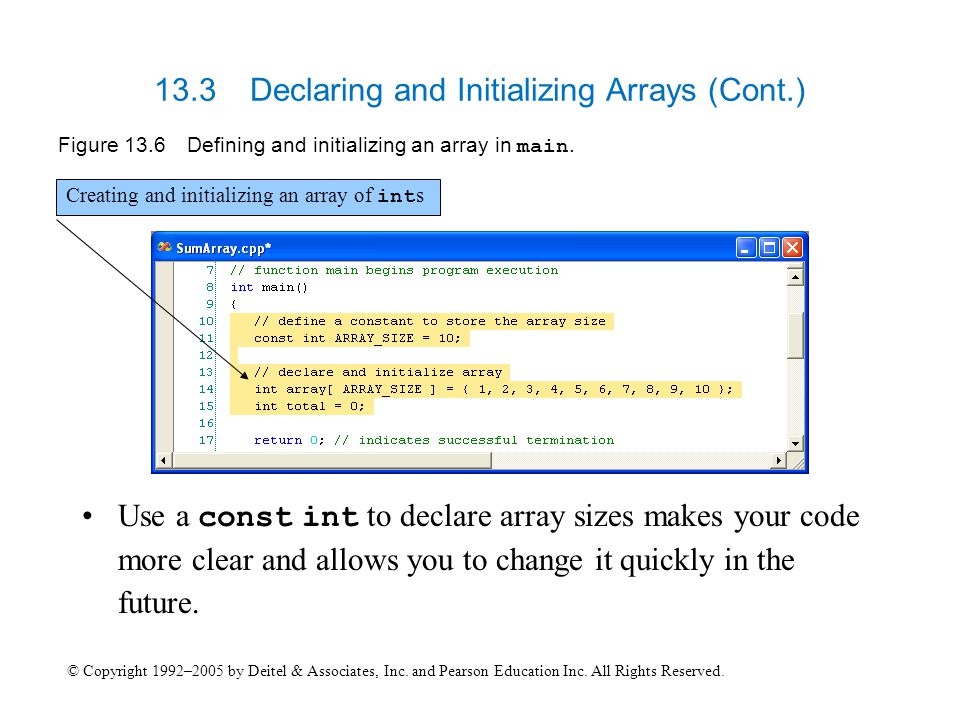Click 'const int ARRAY_SIZE = 10;' line
The height and width of the screenshot is (720, 960).
coord(357,338)
